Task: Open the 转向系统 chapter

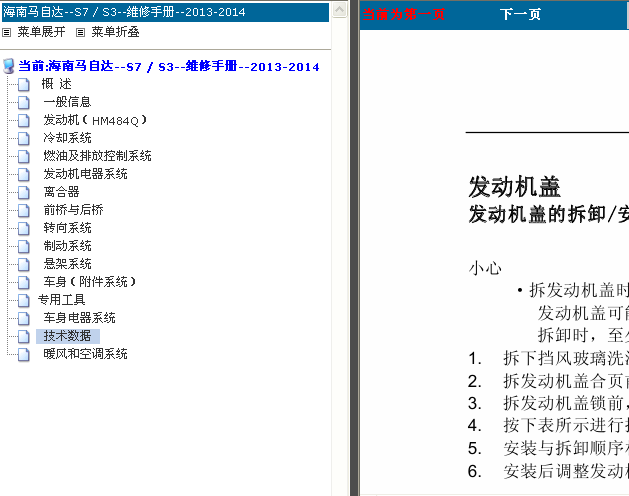Action: [67, 228]
